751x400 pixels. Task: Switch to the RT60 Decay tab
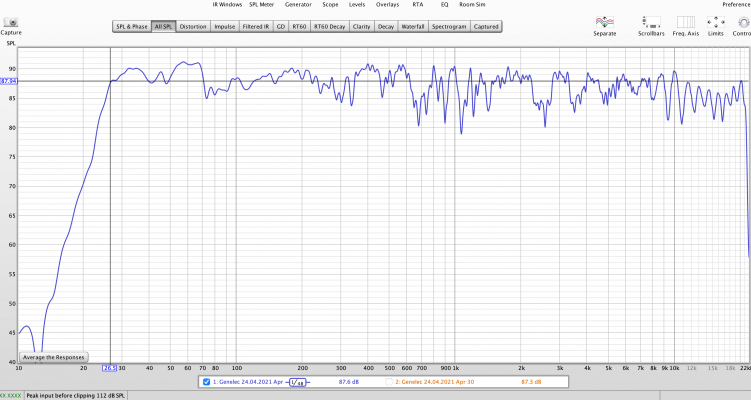(x=330, y=27)
